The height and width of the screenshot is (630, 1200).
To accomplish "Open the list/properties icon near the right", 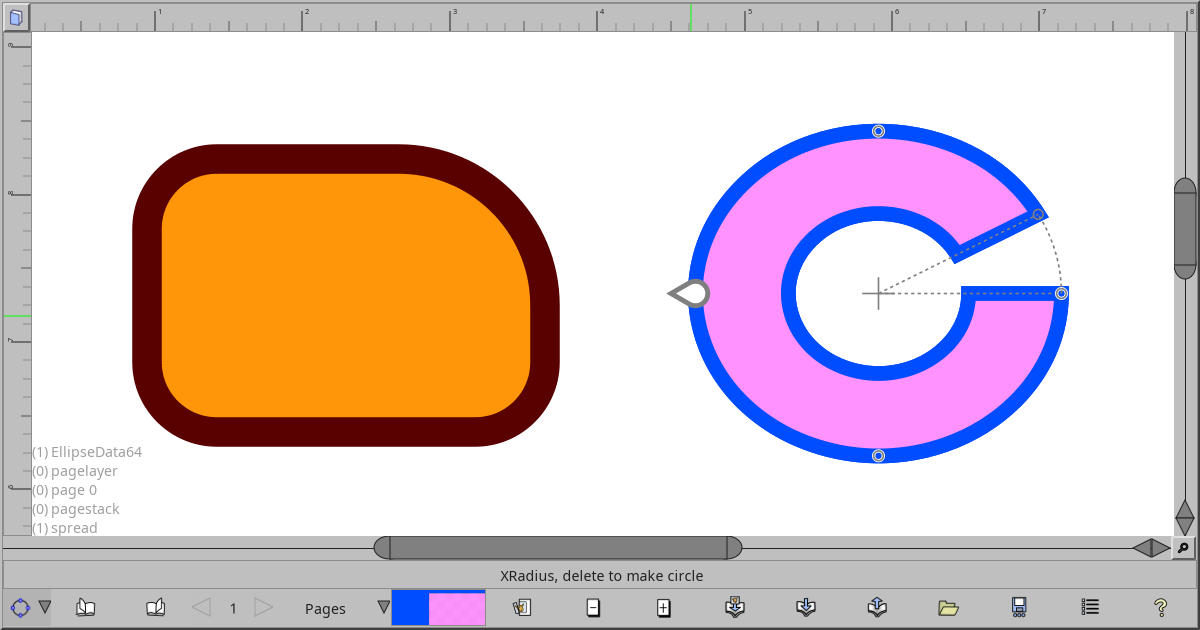I will (x=1089, y=607).
